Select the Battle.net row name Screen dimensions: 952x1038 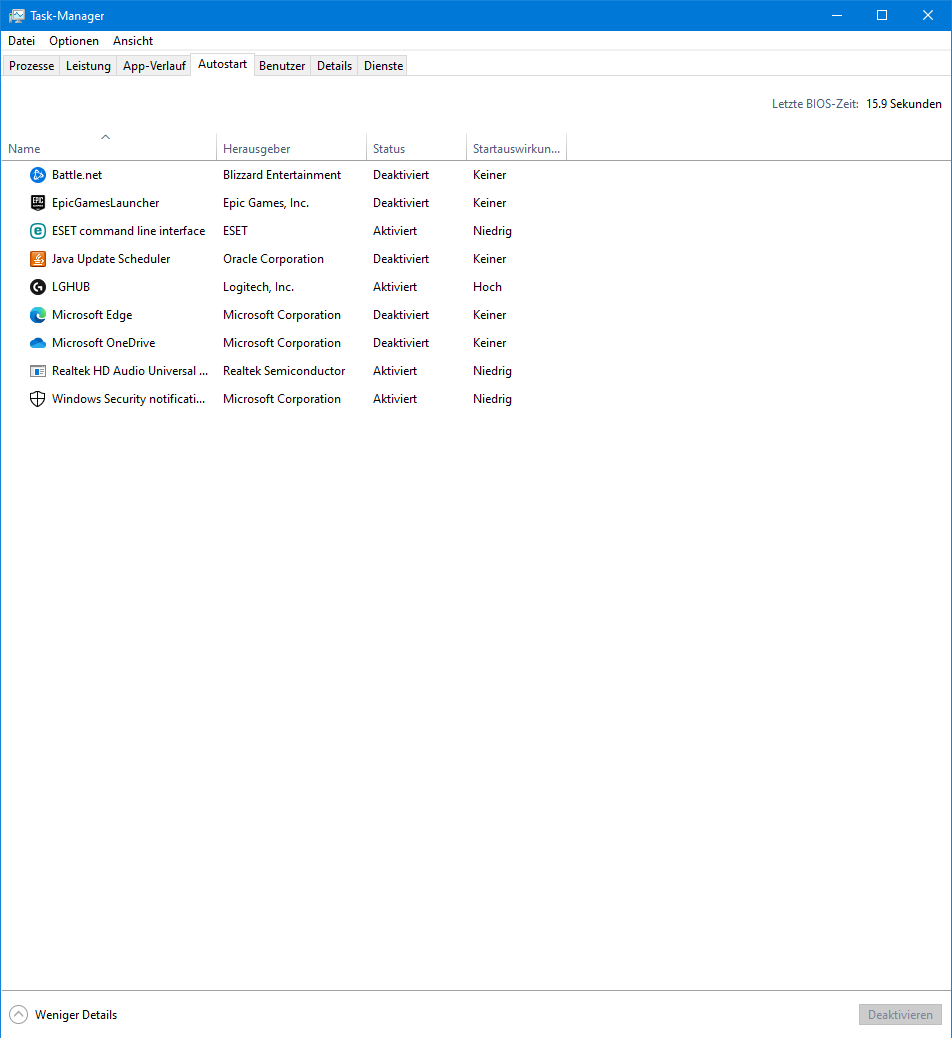77,175
